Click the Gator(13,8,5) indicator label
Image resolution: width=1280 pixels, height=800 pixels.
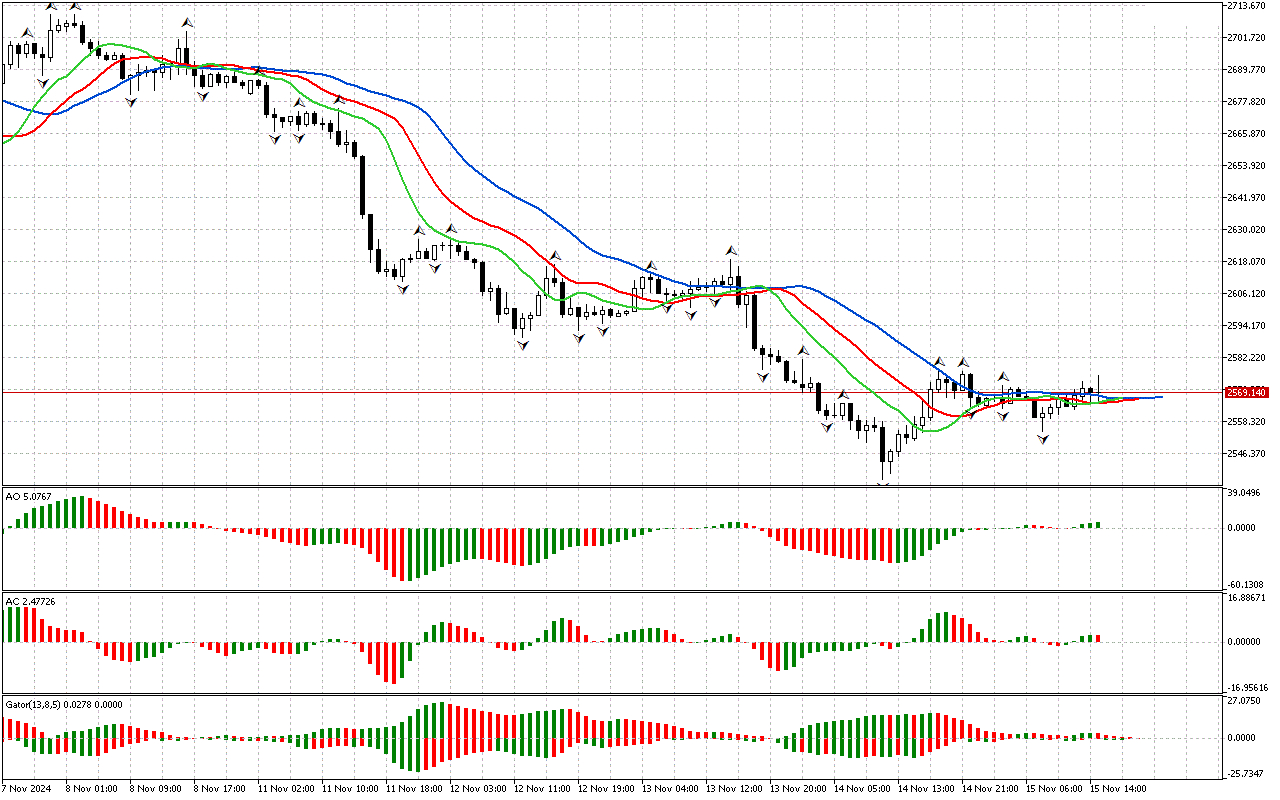point(64,704)
